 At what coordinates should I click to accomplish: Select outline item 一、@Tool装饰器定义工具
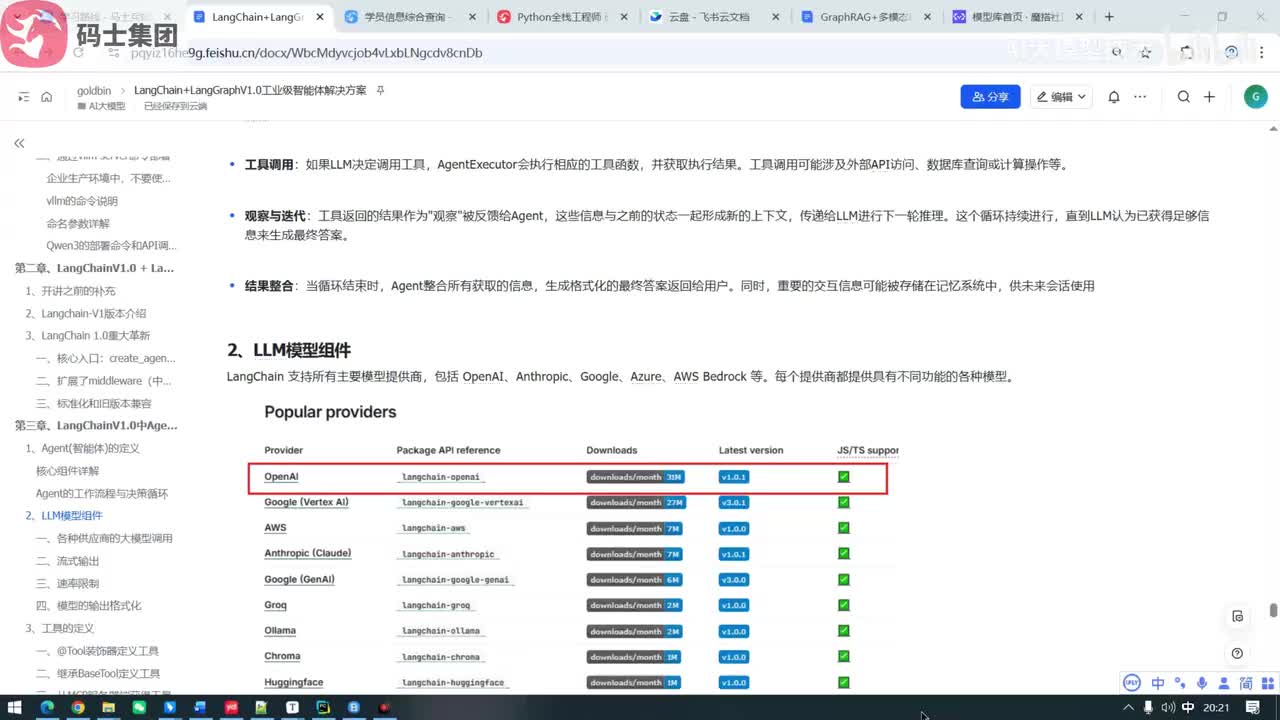click(x=97, y=651)
